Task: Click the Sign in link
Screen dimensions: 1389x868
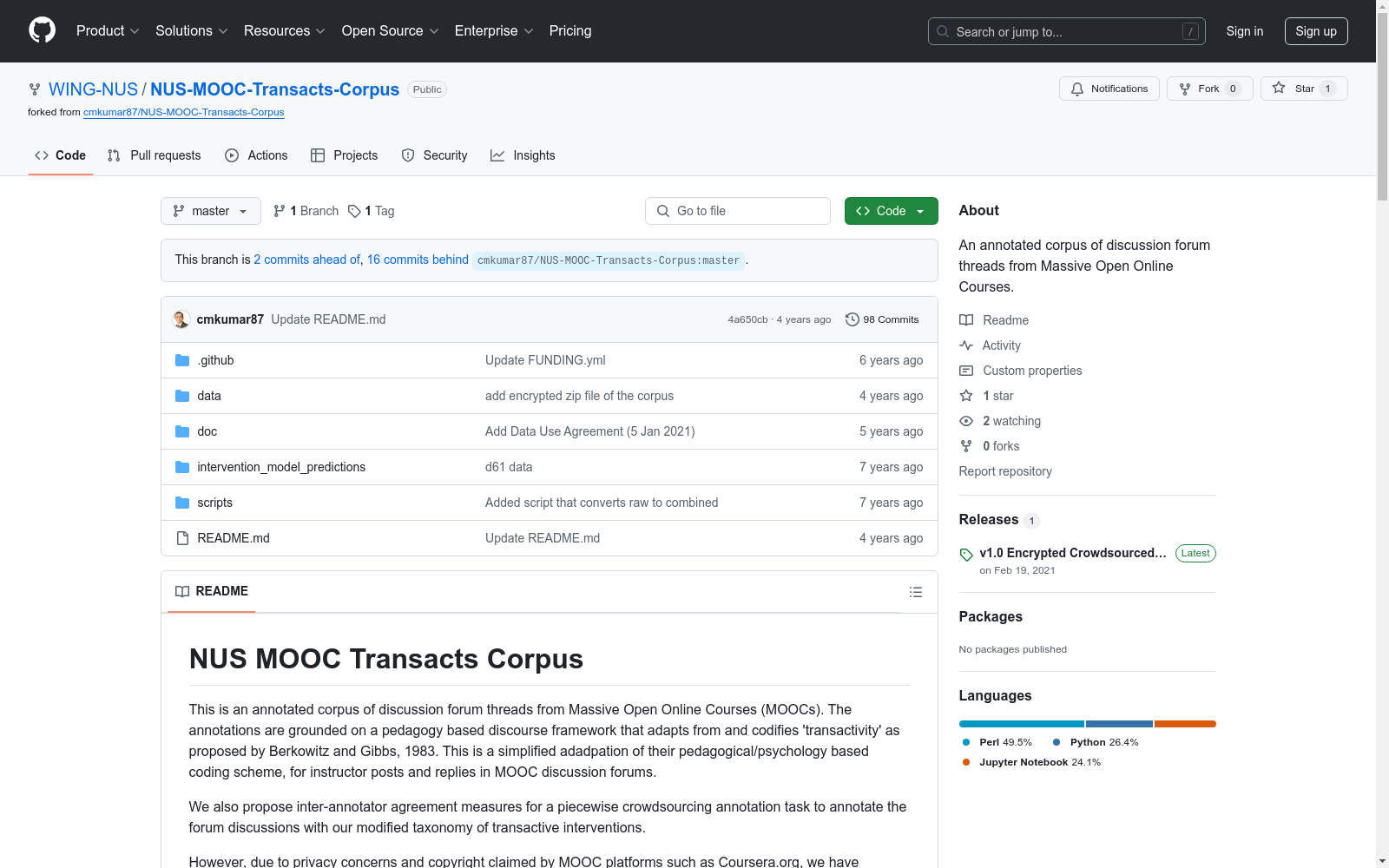Action: [x=1245, y=31]
